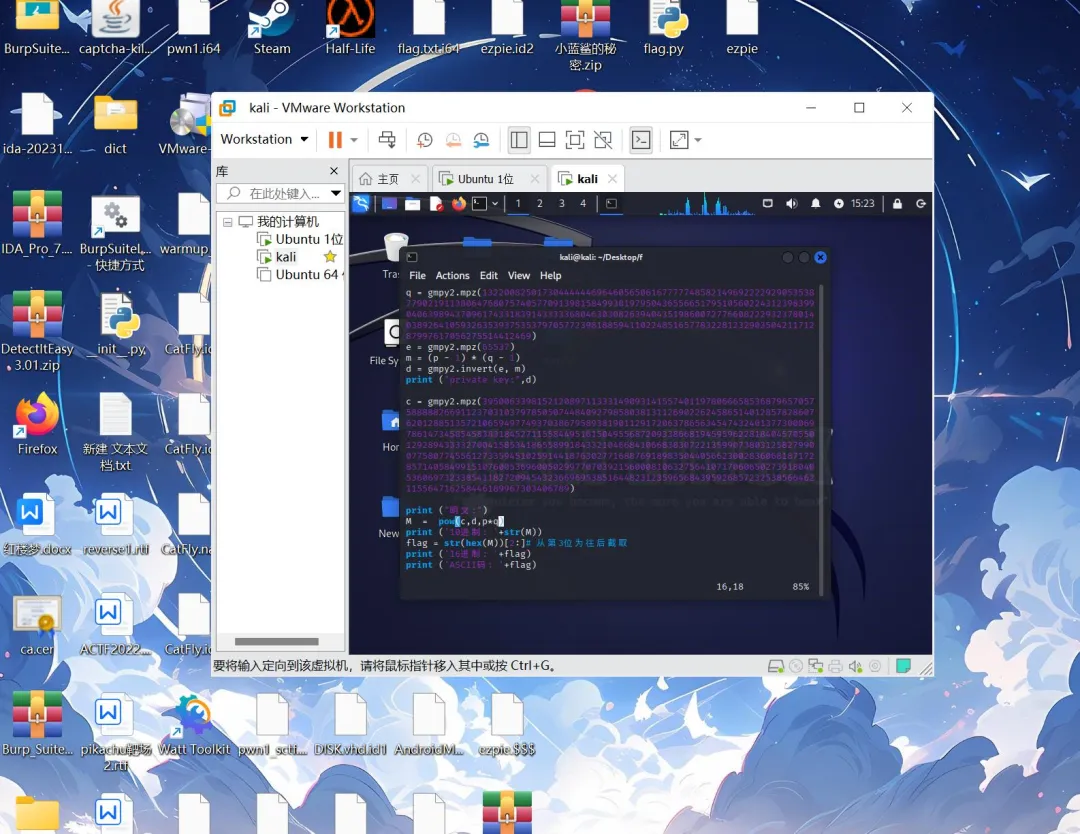Click CD/DVD device status icon
Viewport: 1080px width, 834px height.
tap(796, 666)
